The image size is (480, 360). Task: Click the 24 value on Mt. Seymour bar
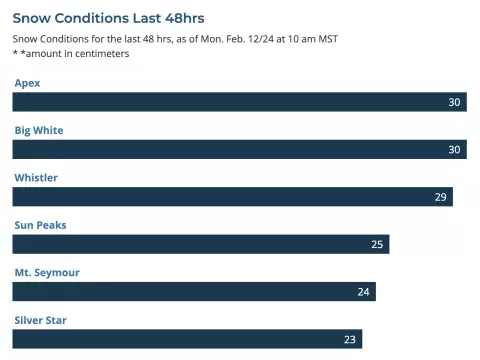click(363, 292)
